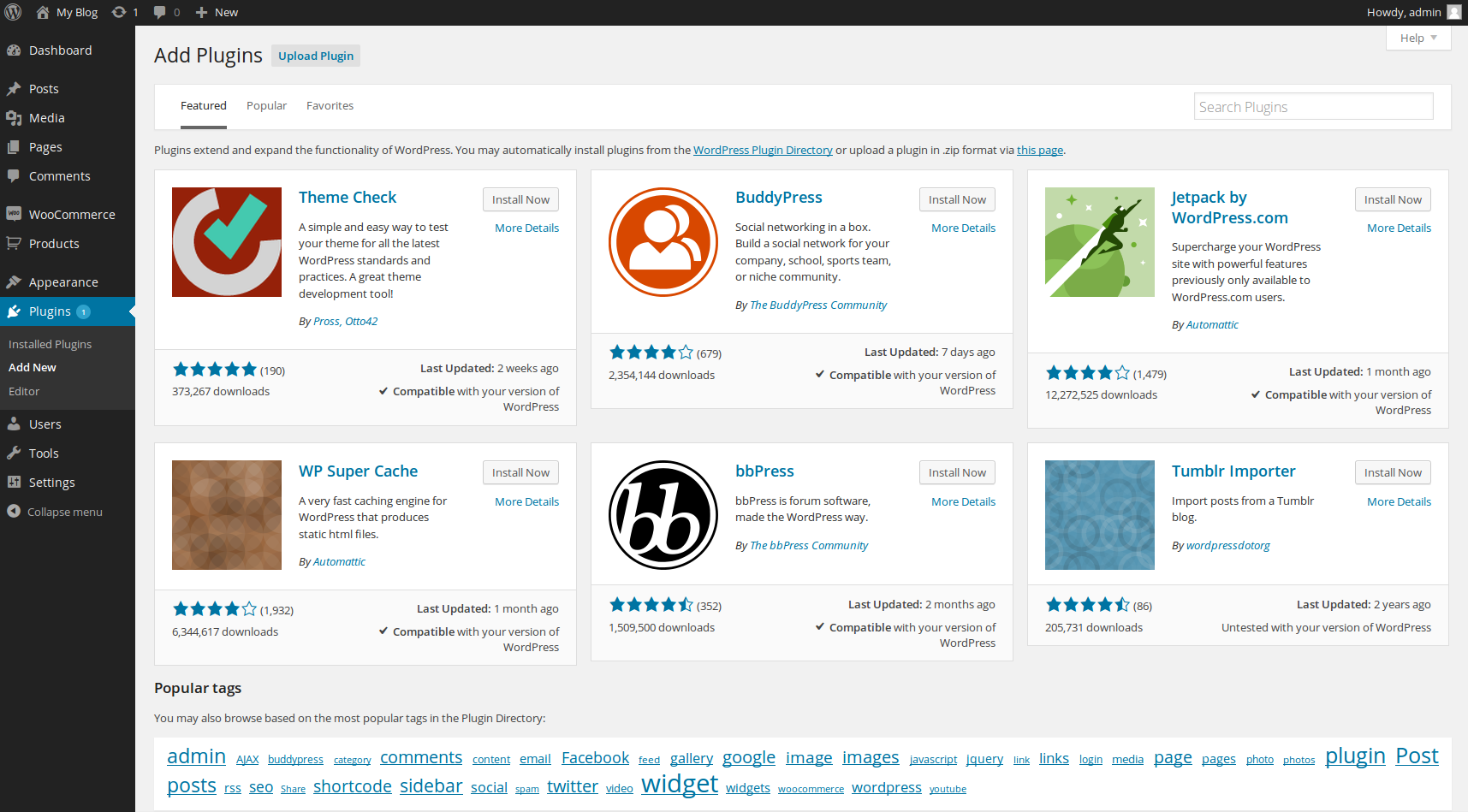This screenshot has width=1468, height=812.
Task: View More Details for WP Super Cache
Action: click(526, 502)
